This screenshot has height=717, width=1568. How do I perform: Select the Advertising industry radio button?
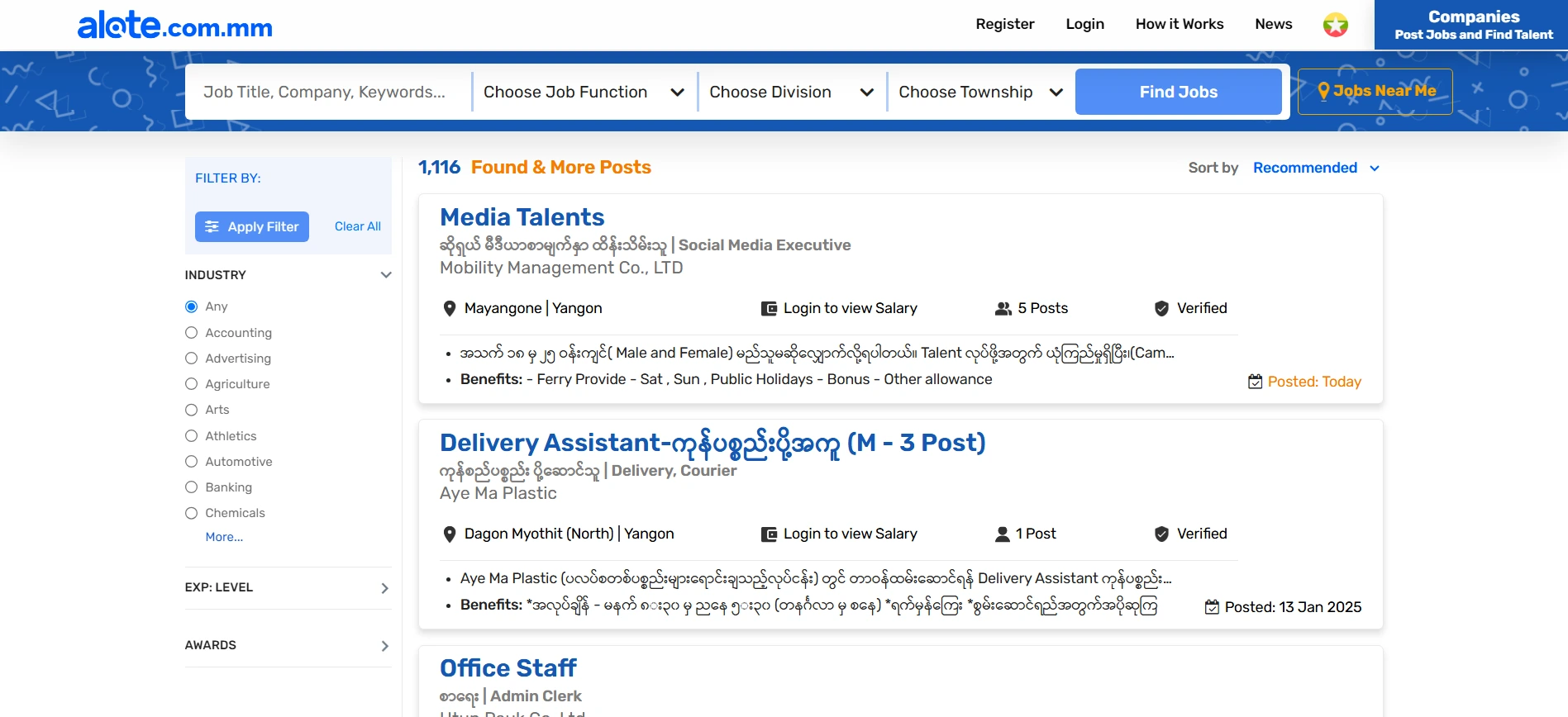tap(192, 358)
